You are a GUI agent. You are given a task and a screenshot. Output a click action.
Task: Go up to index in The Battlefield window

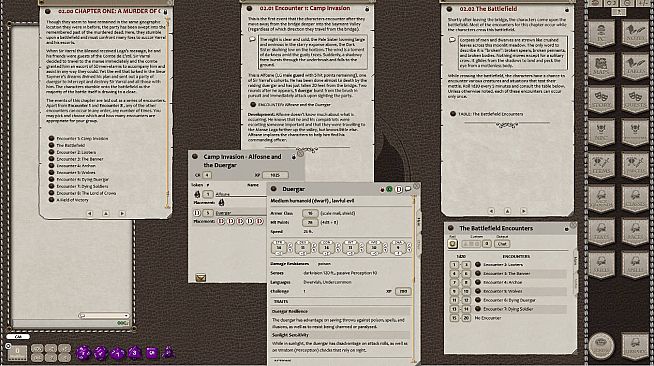click(508, 211)
